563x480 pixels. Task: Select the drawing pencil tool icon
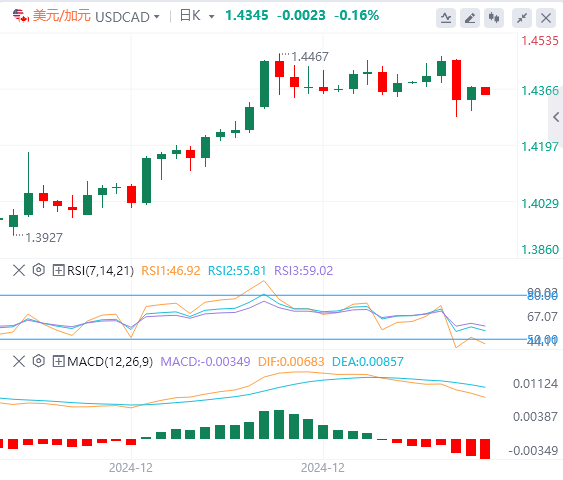click(x=470, y=18)
